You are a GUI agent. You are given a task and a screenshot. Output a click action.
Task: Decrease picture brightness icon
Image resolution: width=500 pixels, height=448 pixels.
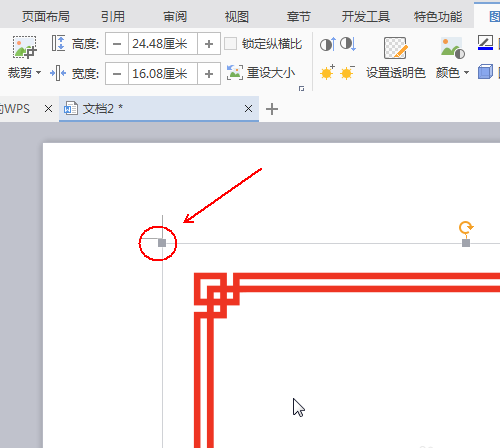(x=347, y=72)
